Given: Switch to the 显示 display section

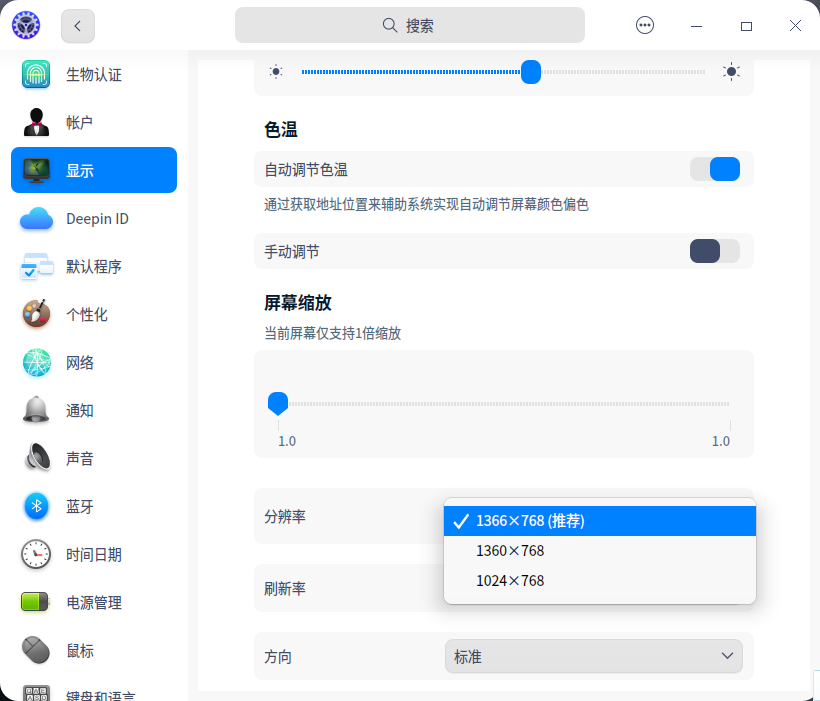Looking at the screenshot, I should coord(36,170).
